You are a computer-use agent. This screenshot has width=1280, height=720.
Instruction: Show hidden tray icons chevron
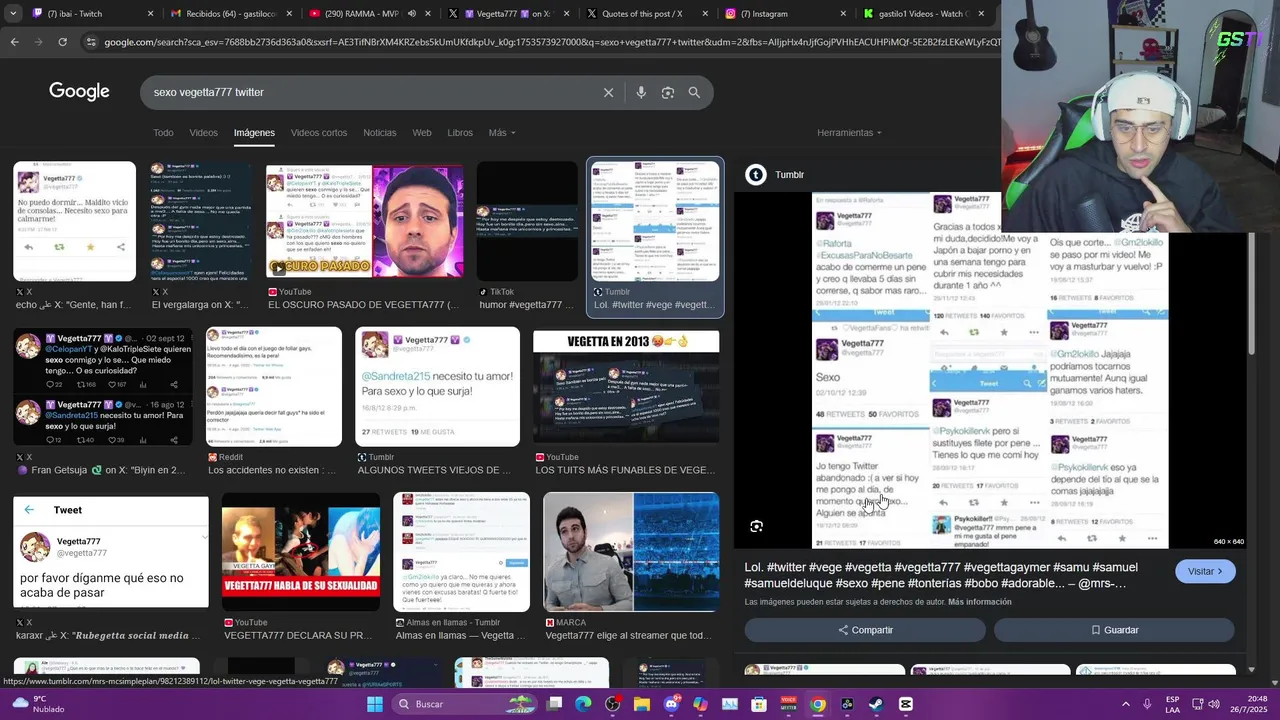coord(1125,704)
